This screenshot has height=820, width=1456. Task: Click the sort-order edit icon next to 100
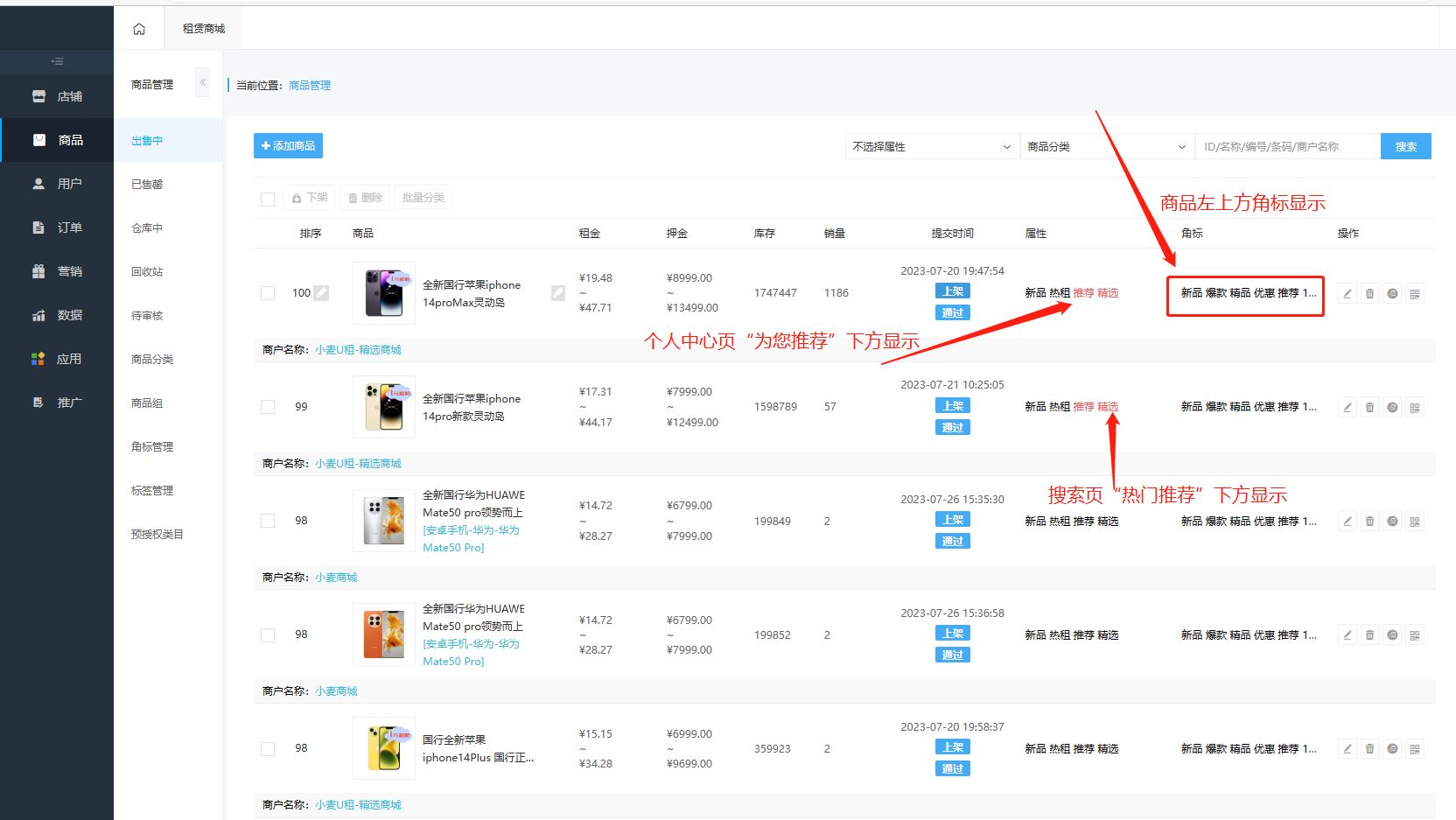pyautogui.click(x=322, y=293)
